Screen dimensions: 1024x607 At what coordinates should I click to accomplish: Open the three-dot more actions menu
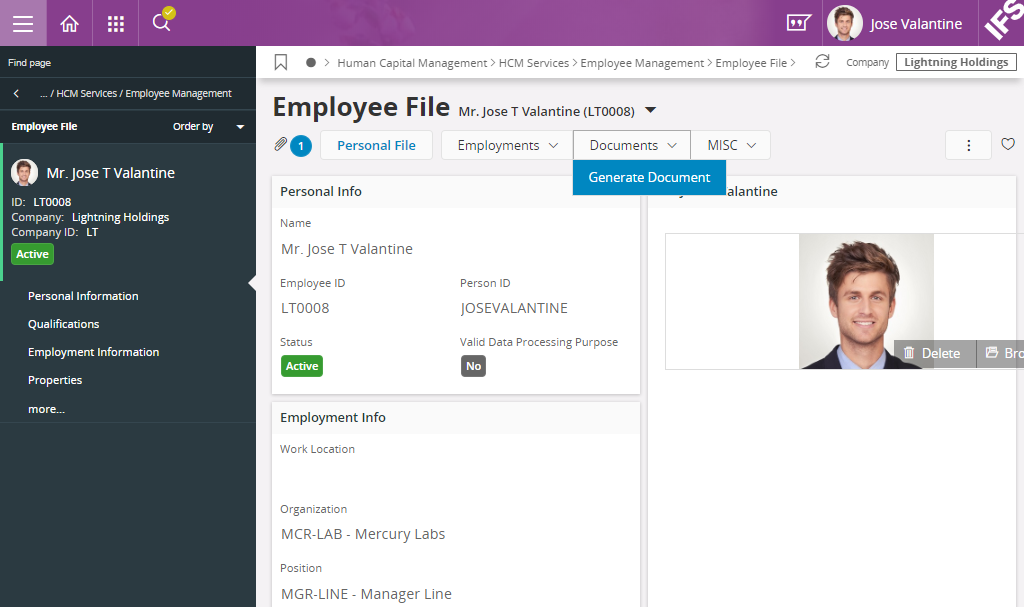(968, 145)
